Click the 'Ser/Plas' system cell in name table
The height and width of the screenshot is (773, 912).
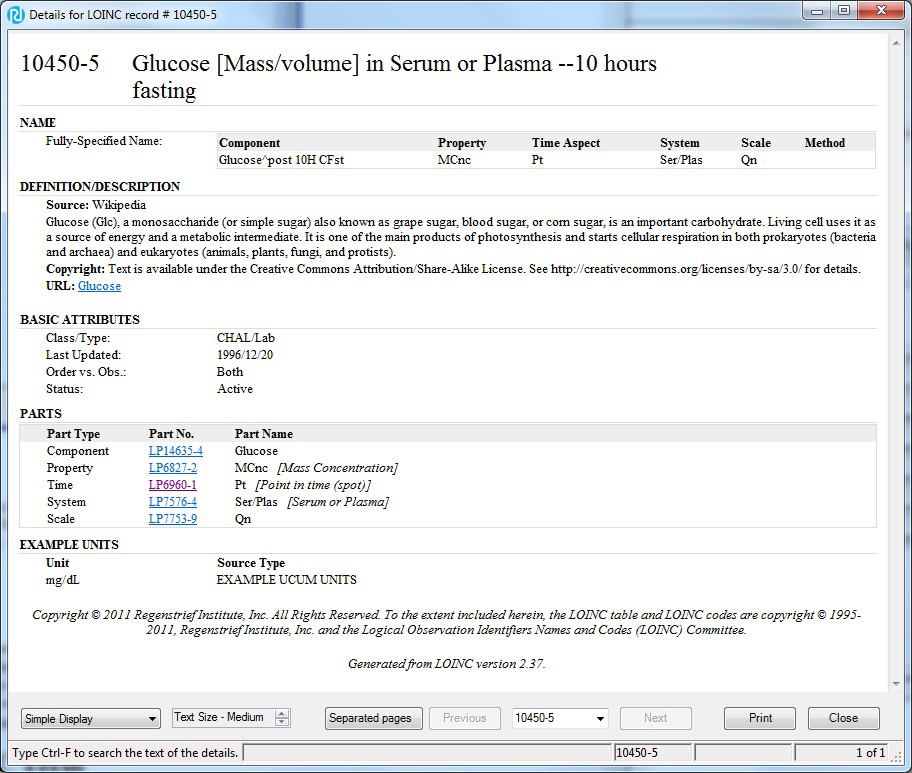tap(681, 160)
